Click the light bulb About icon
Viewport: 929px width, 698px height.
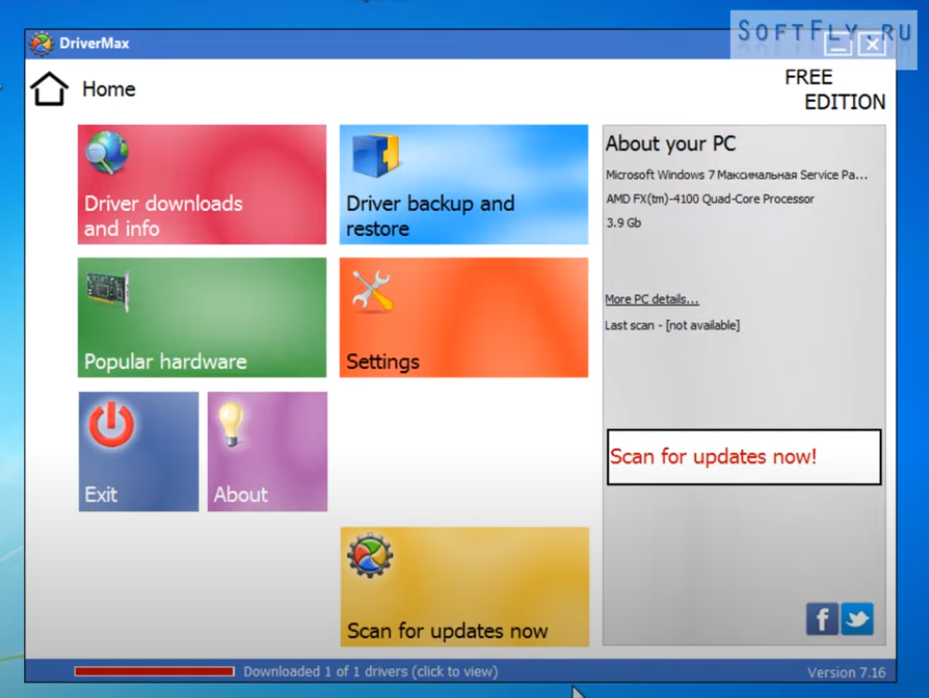231,424
